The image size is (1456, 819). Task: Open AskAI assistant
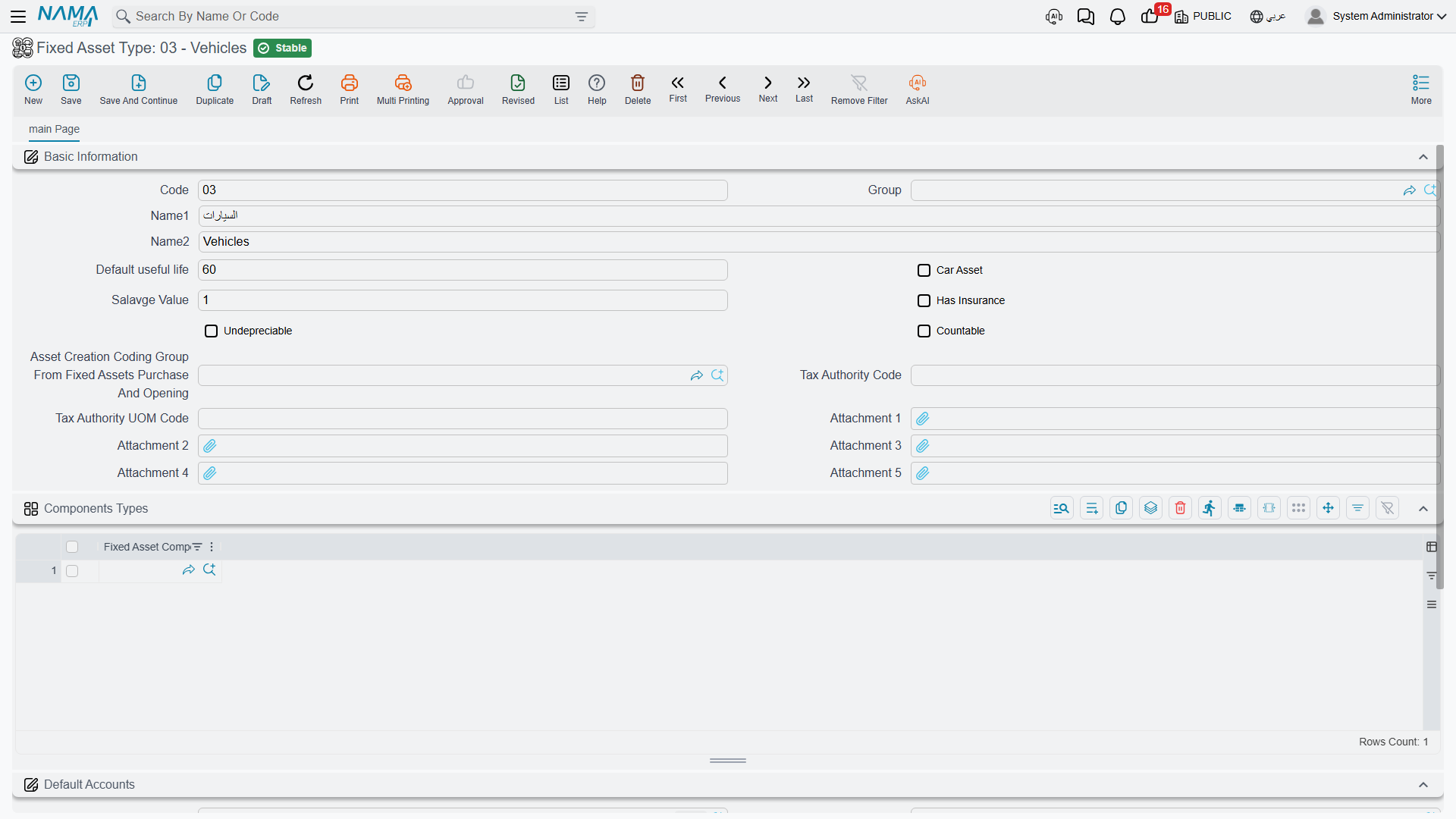tap(918, 89)
